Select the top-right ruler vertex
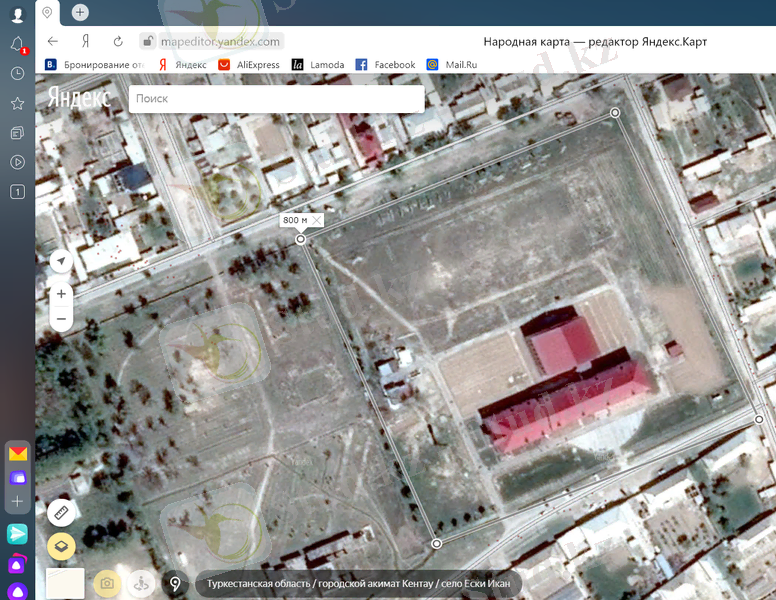Screen dimensions: 776x600 (x=615, y=113)
